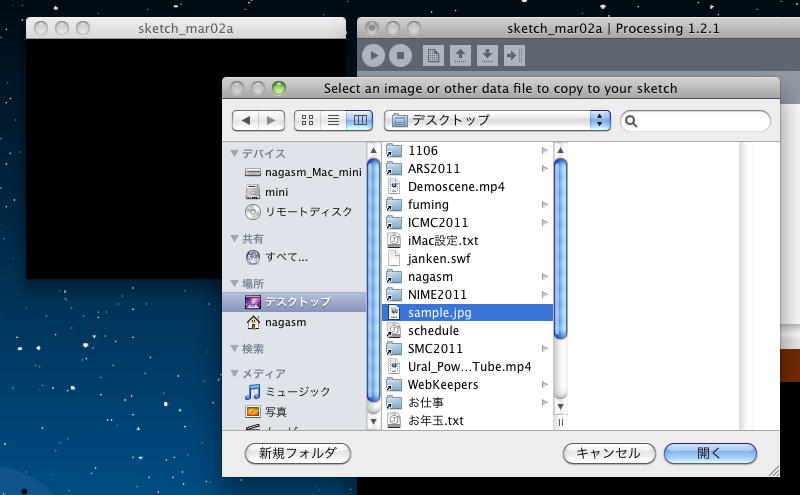Collapse the デバイス sidebar section

[x=235, y=153]
